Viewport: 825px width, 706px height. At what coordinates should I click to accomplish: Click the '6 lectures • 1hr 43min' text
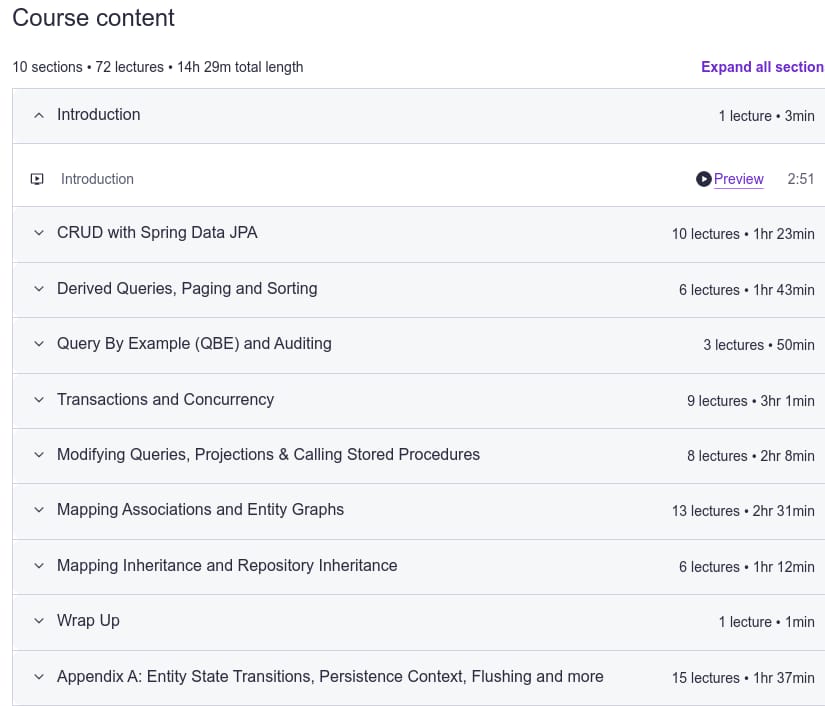(x=747, y=290)
